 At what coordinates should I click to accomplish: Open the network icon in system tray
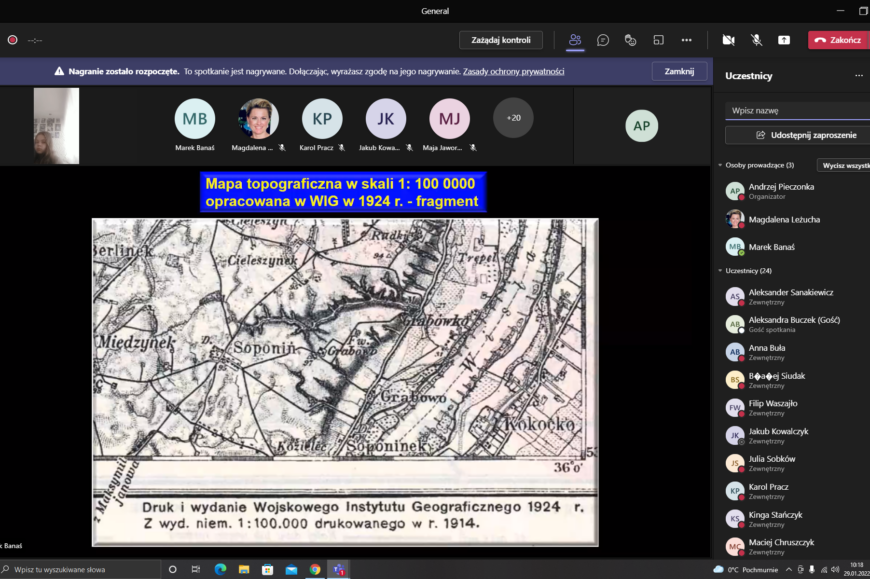coord(824,570)
